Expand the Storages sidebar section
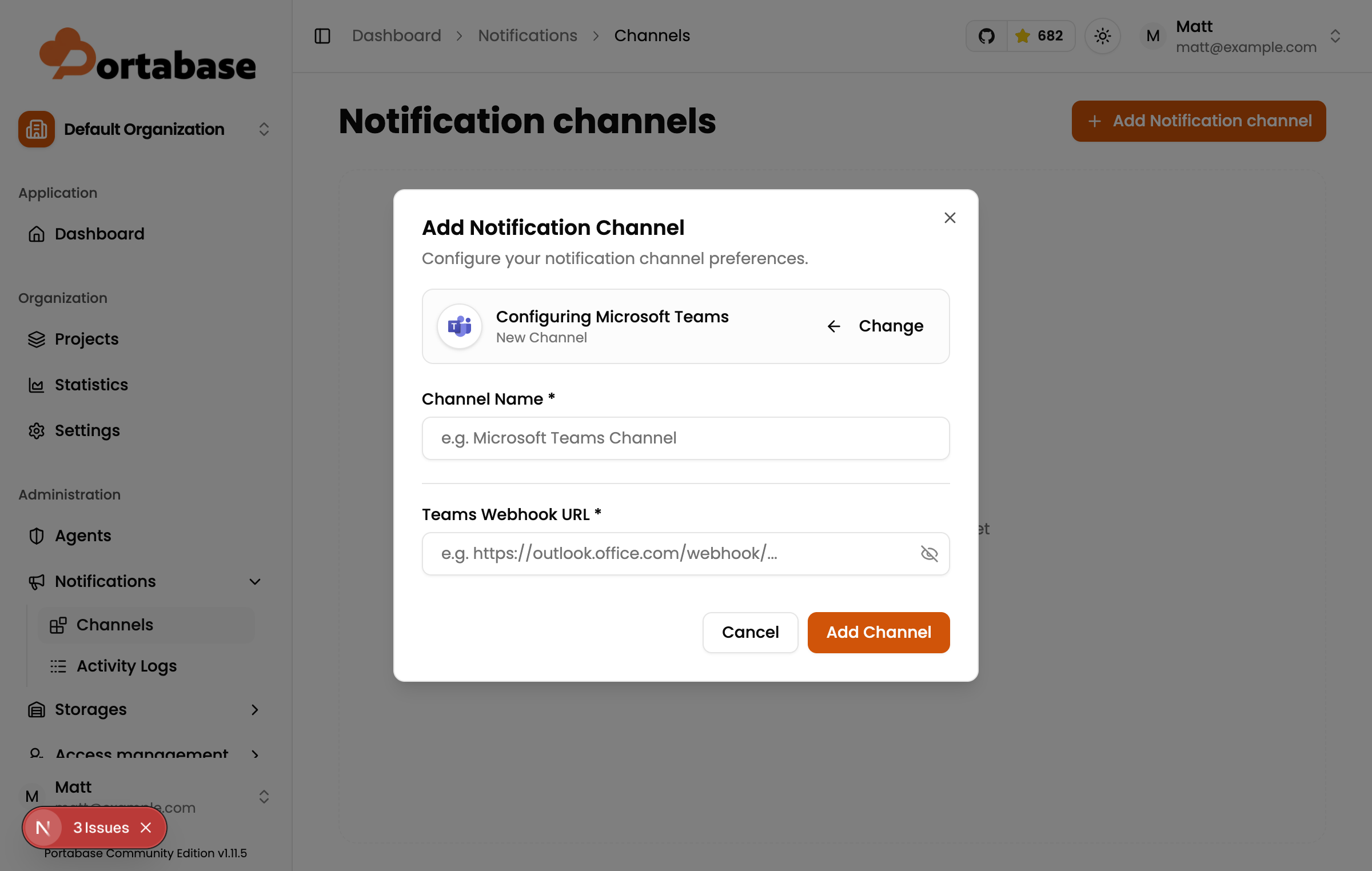The image size is (1372, 871). pyautogui.click(x=255, y=710)
